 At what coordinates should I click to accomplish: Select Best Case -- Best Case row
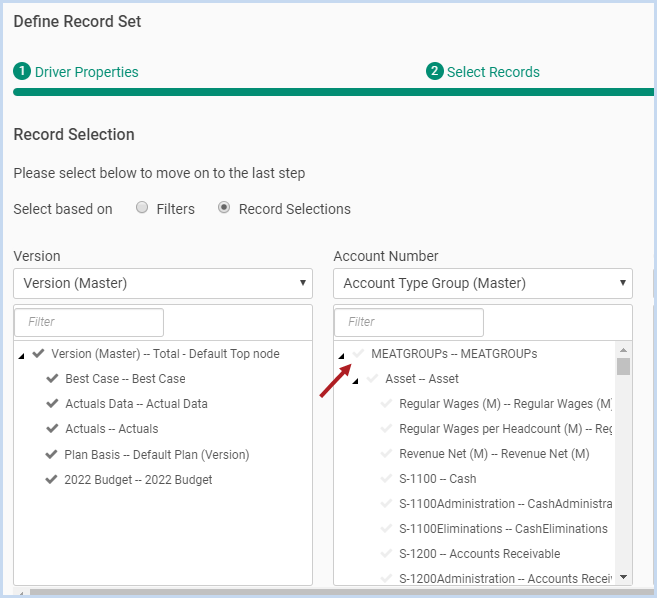pyautogui.click(x=125, y=379)
